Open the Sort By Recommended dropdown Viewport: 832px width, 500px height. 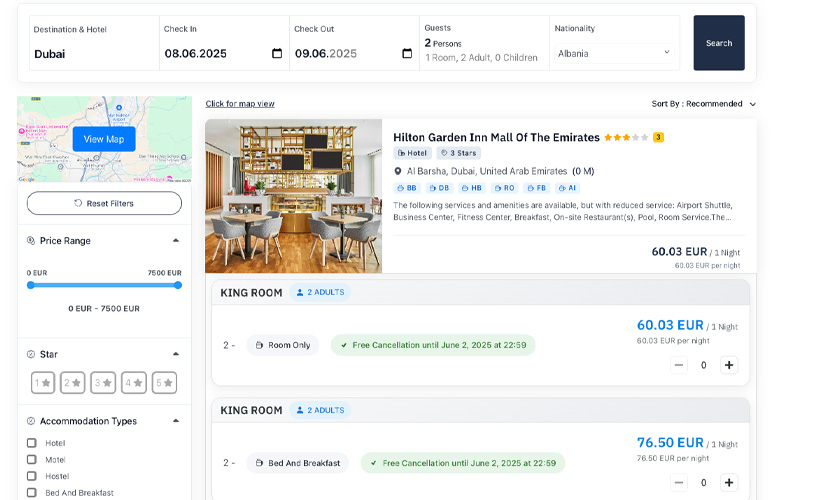coord(704,104)
